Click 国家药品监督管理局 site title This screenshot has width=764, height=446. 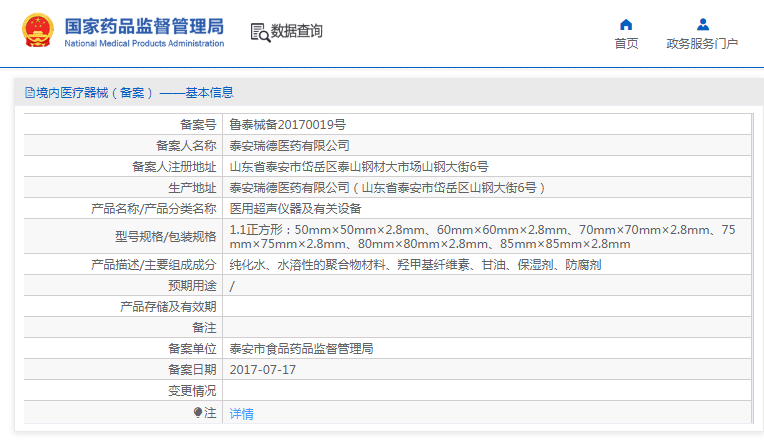pos(144,26)
